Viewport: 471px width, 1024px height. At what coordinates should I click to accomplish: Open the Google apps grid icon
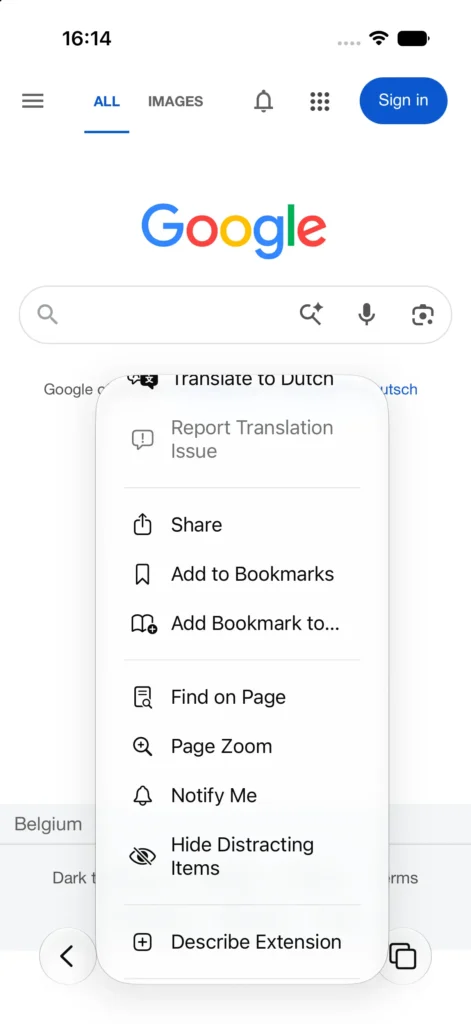coord(319,101)
